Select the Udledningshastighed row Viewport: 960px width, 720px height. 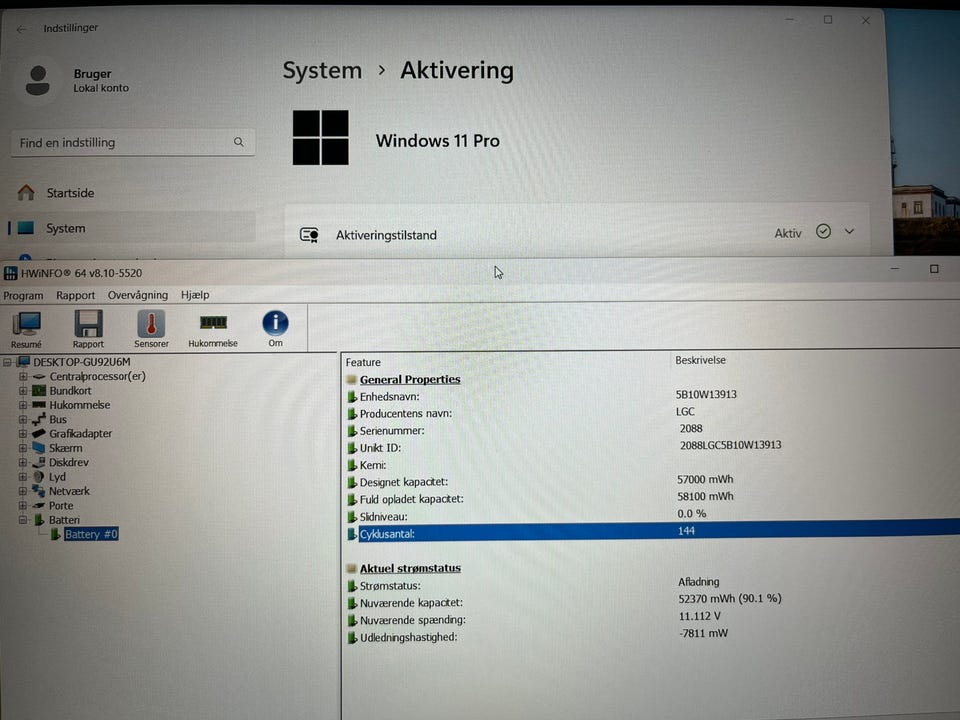(652, 636)
